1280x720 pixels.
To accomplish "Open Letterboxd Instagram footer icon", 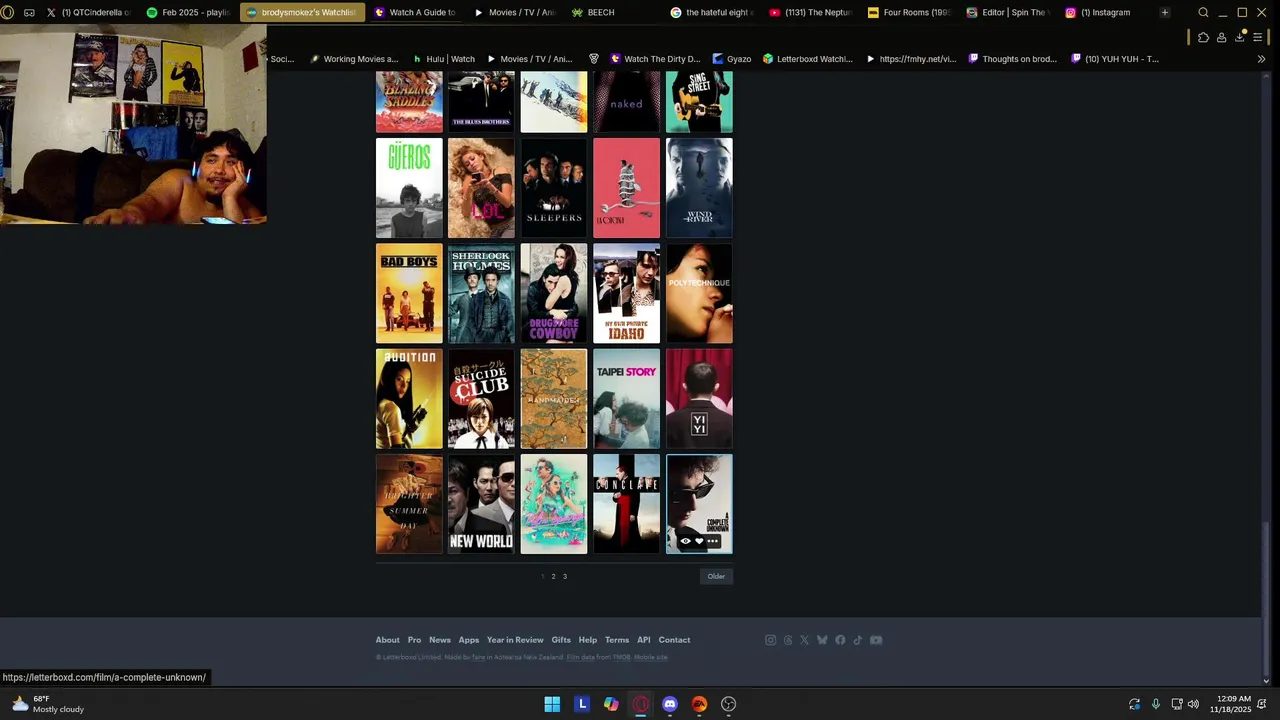I will (770, 640).
